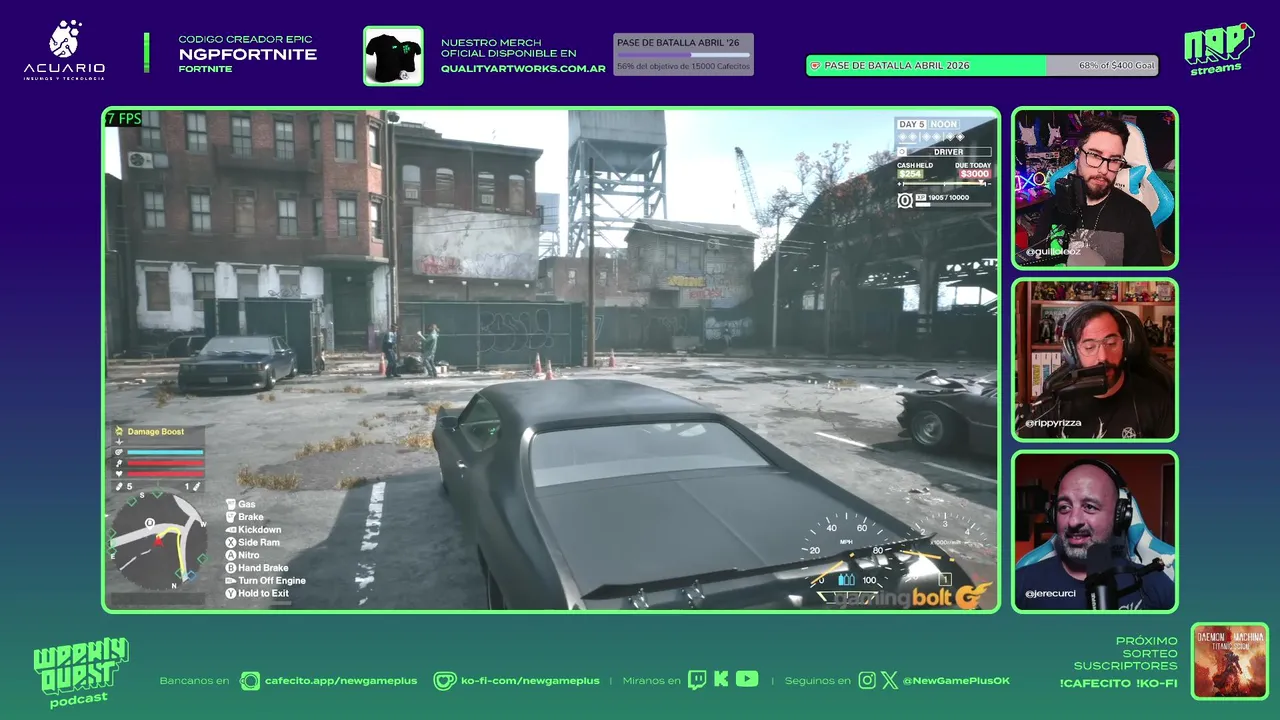Click the @jerecurci webcam panel
Image resolution: width=1280 pixels, height=720 pixels.
point(1095,531)
